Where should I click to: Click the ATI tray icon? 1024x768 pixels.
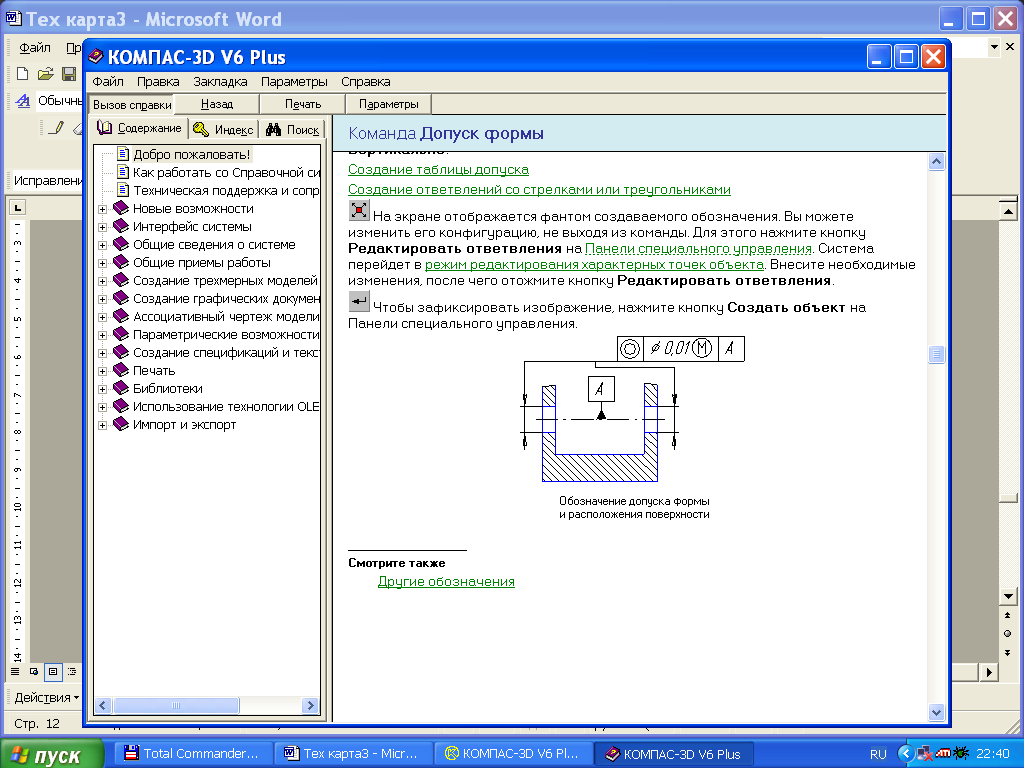[943, 753]
